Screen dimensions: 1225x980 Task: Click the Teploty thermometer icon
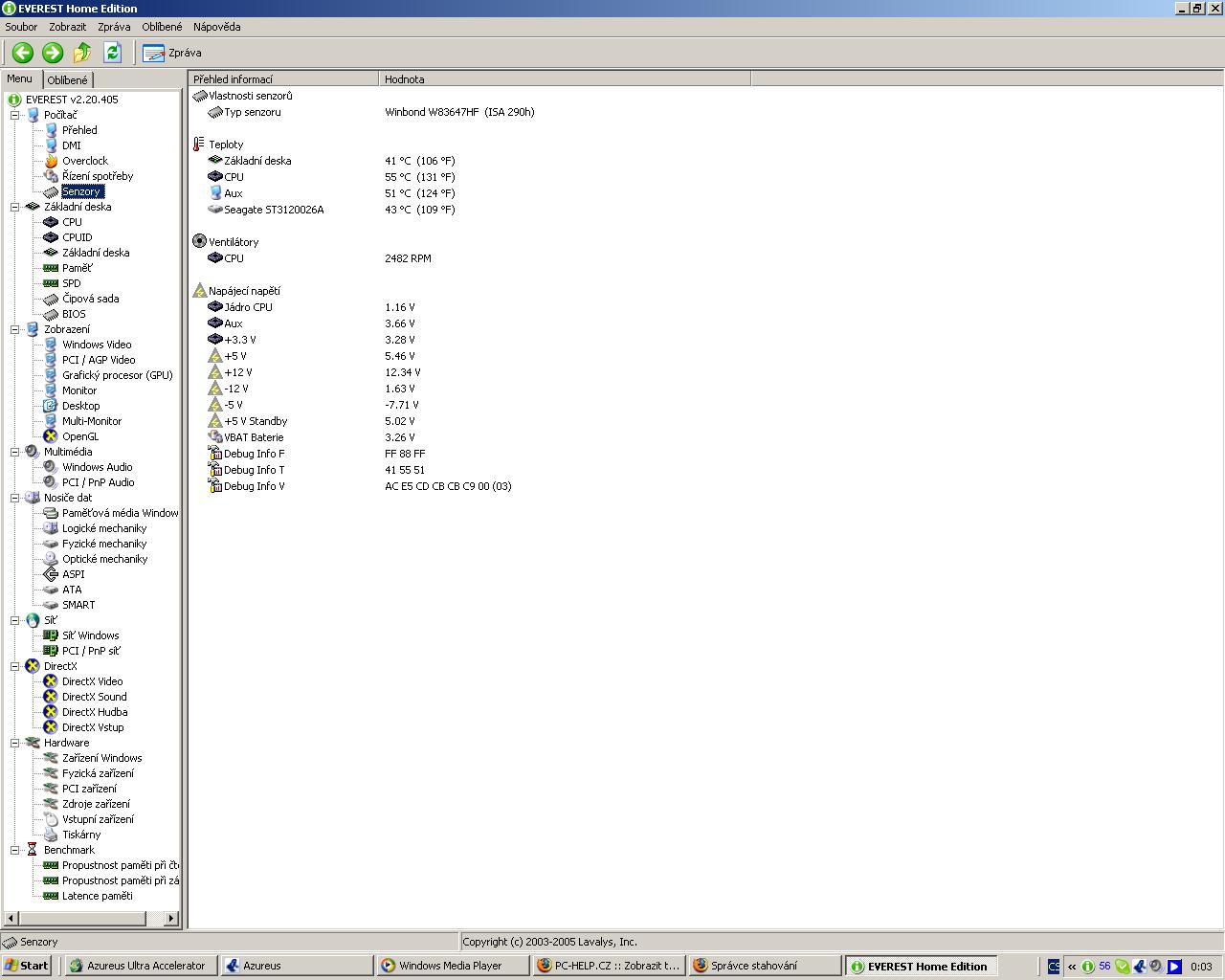point(199,145)
